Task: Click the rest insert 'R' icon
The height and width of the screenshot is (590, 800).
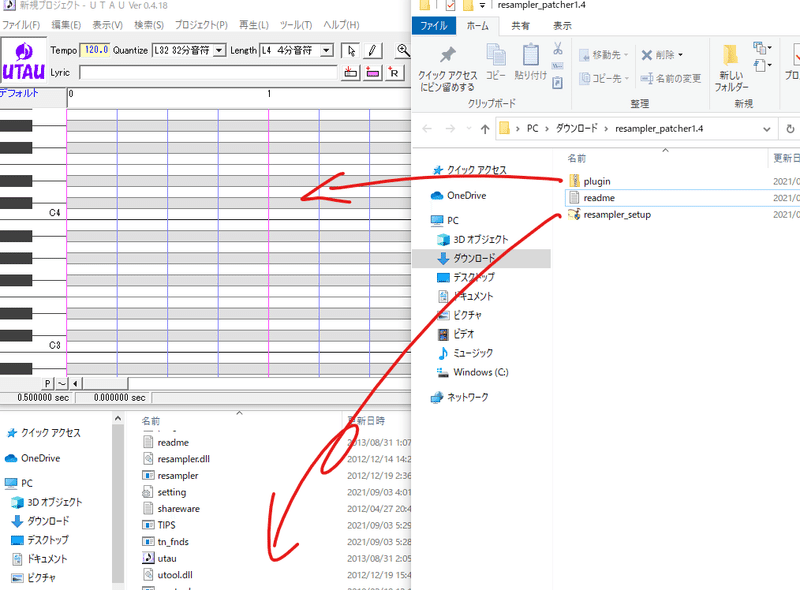Action: click(394, 72)
